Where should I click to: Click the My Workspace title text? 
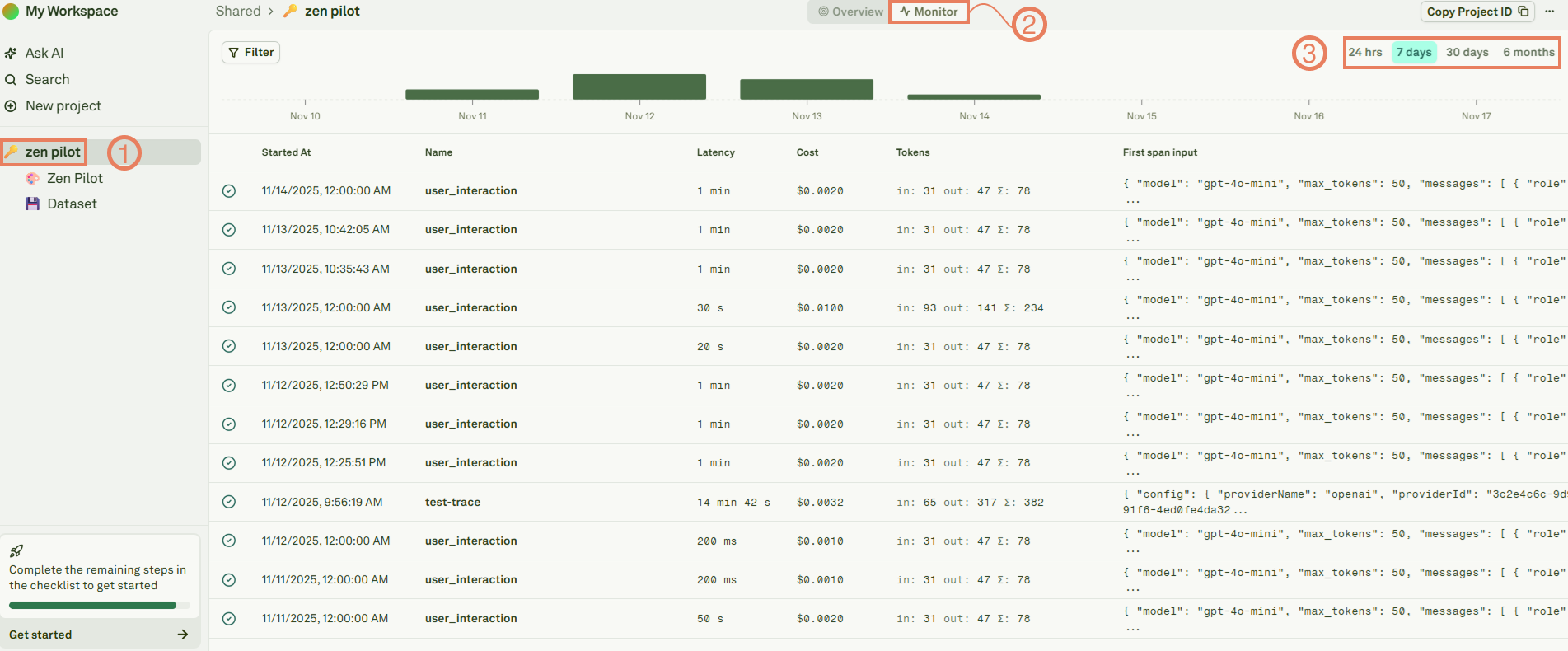72,12
